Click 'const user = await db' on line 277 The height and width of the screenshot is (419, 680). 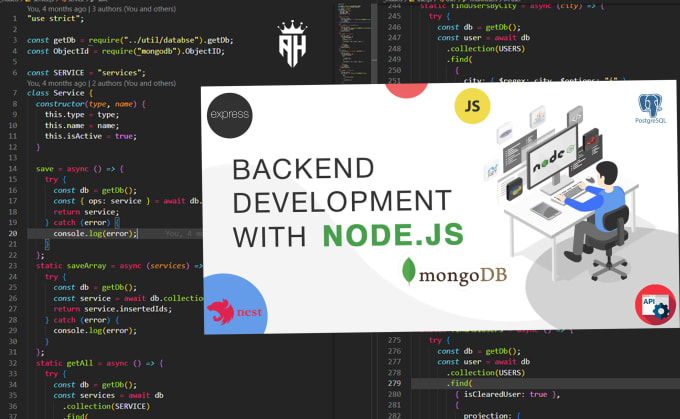click(484, 362)
